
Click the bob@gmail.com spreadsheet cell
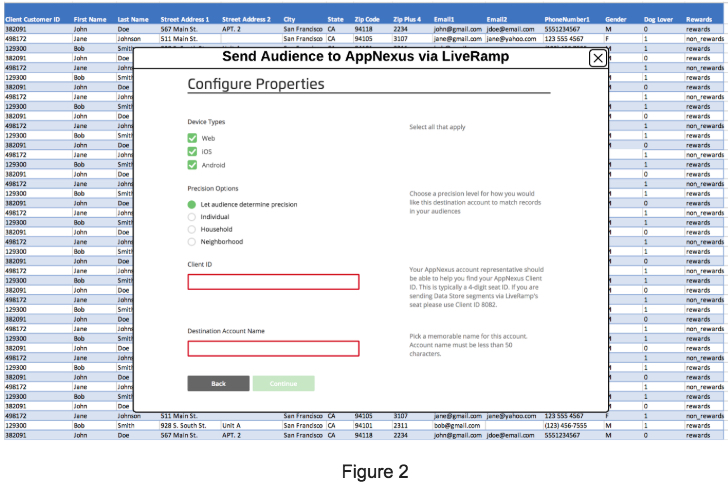(457, 426)
